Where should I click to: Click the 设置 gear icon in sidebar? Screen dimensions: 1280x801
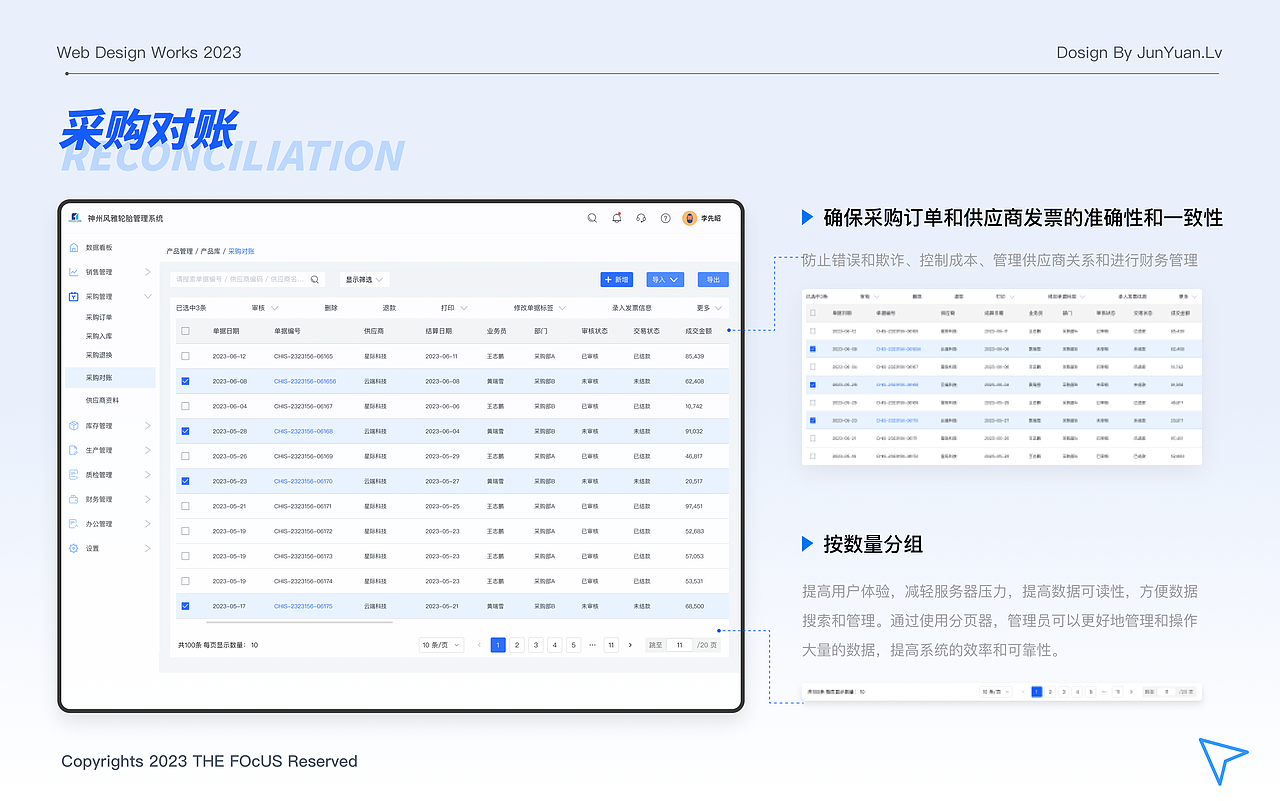[x=73, y=548]
